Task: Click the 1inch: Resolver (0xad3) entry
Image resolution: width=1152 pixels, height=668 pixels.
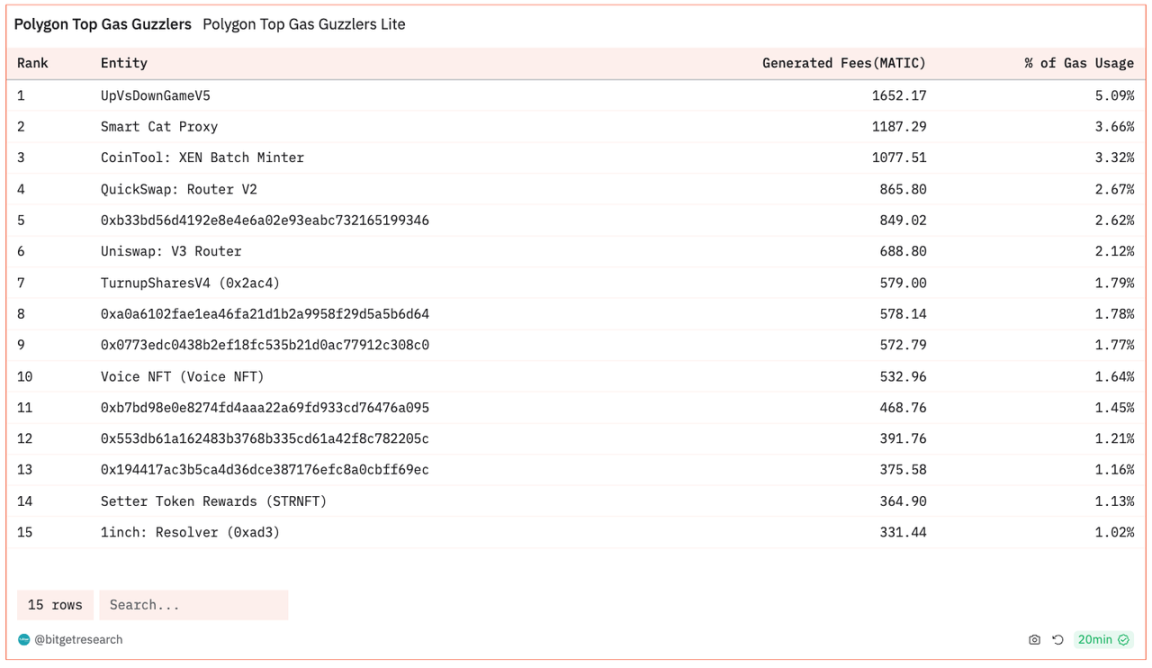Action: pyautogui.click(x=190, y=532)
